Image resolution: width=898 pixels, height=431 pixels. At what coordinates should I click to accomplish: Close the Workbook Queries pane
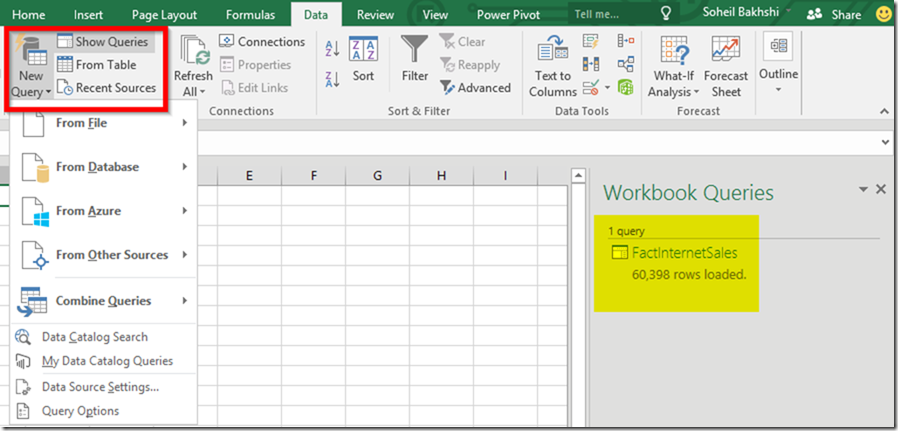[882, 189]
